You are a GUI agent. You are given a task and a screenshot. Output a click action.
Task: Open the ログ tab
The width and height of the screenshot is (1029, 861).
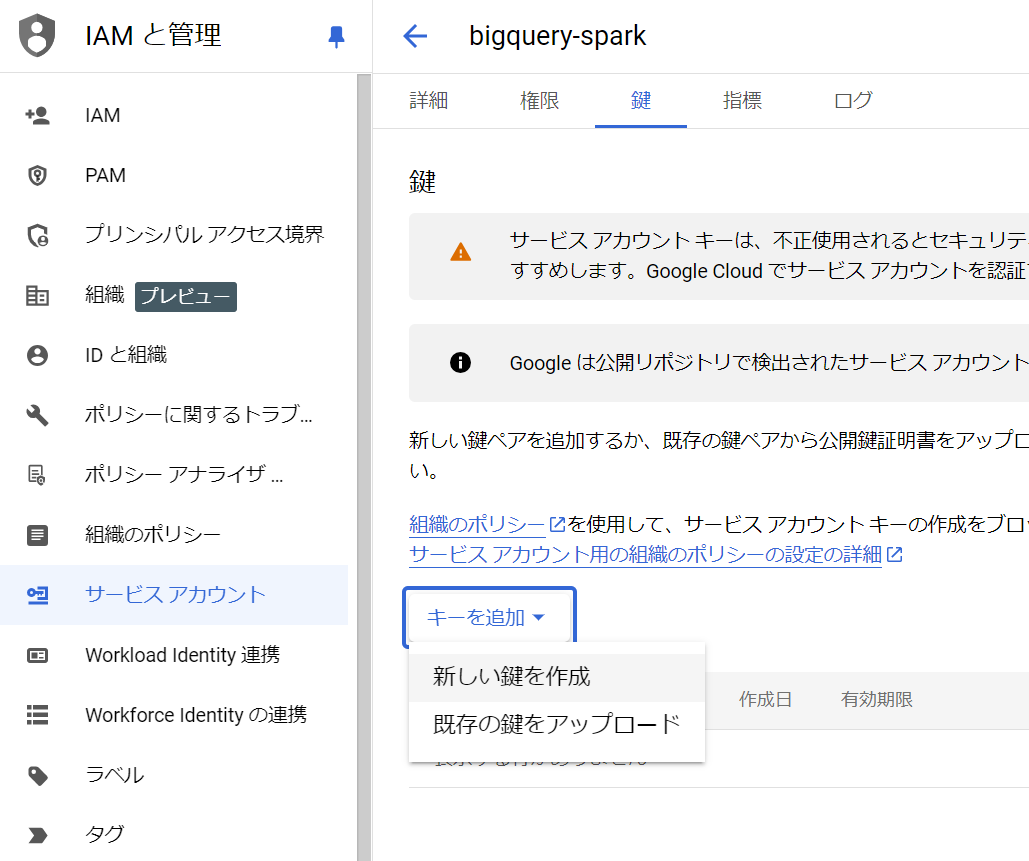853,100
